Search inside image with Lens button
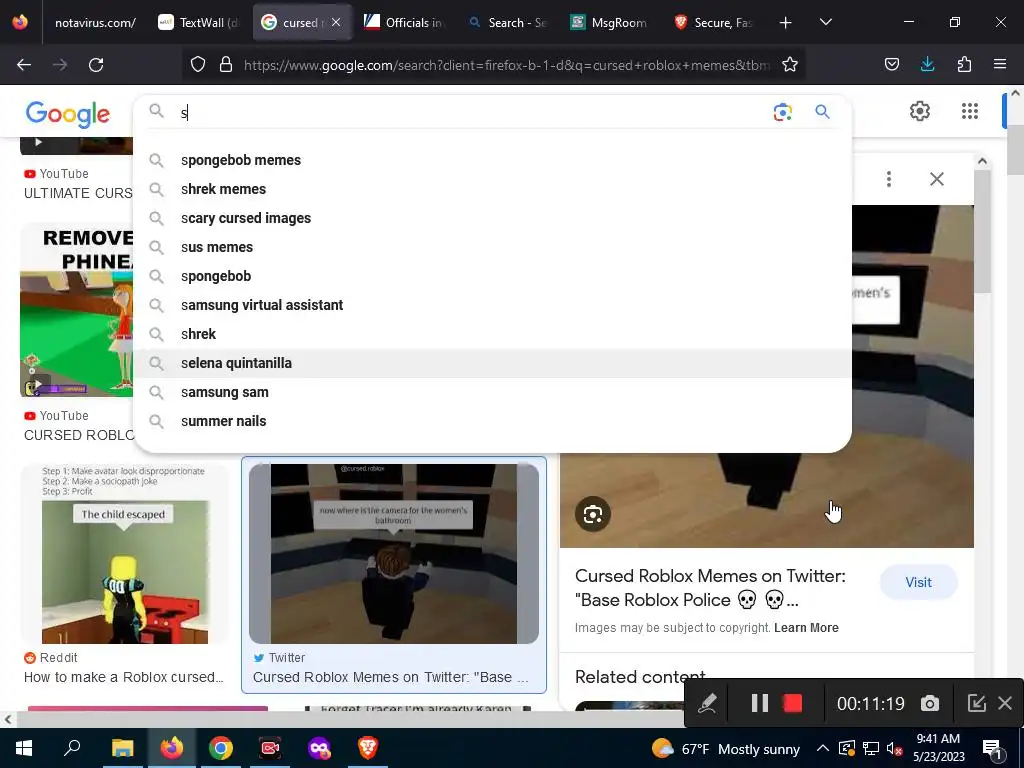 (x=593, y=515)
